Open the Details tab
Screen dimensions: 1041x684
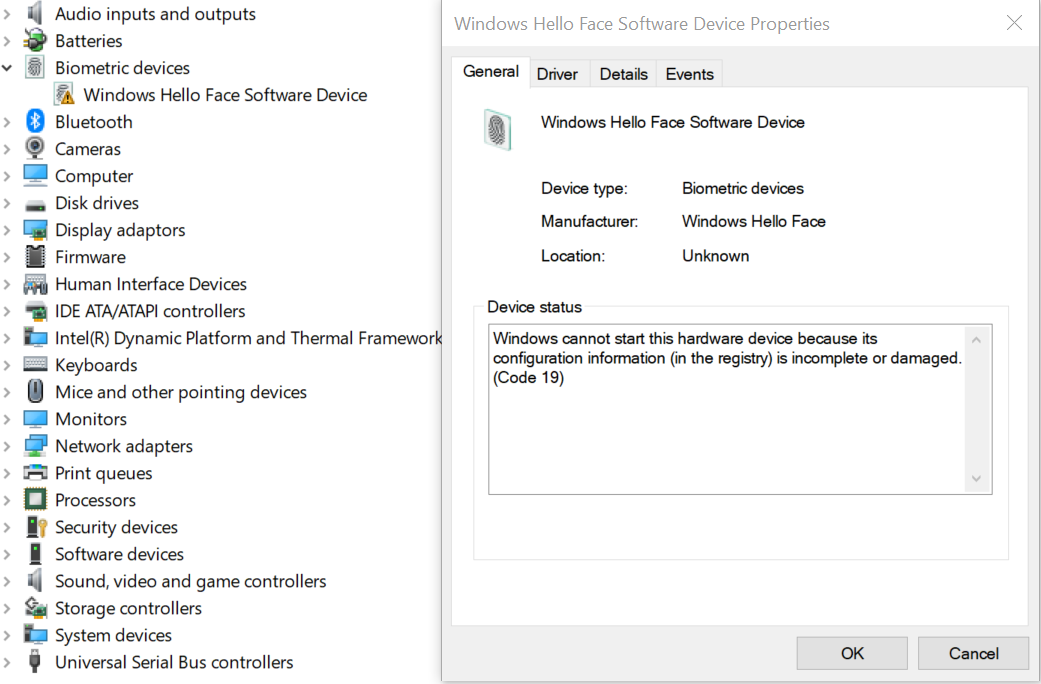[x=623, y=74]
